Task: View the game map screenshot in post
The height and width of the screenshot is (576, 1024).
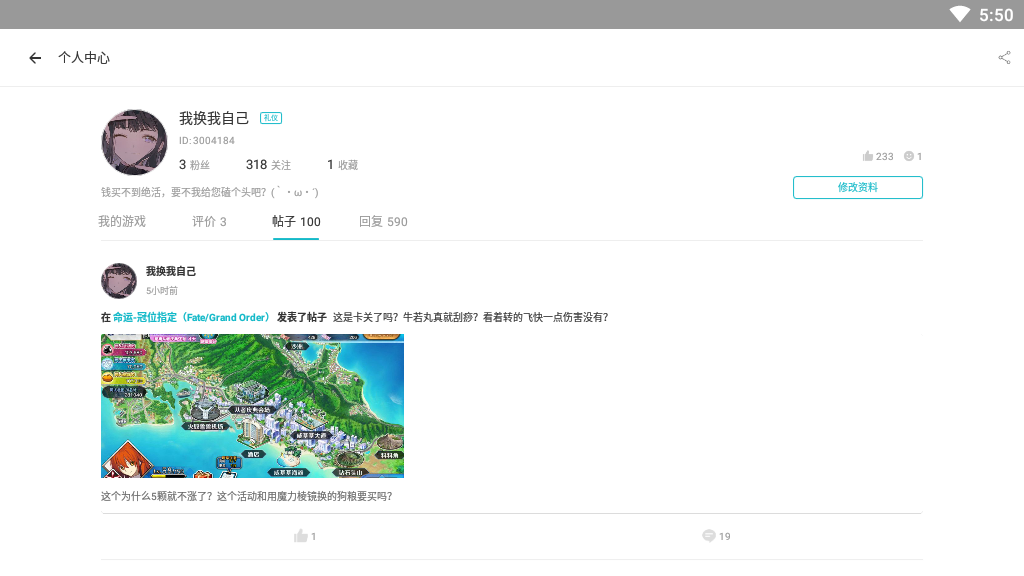Action: (253, 406)
